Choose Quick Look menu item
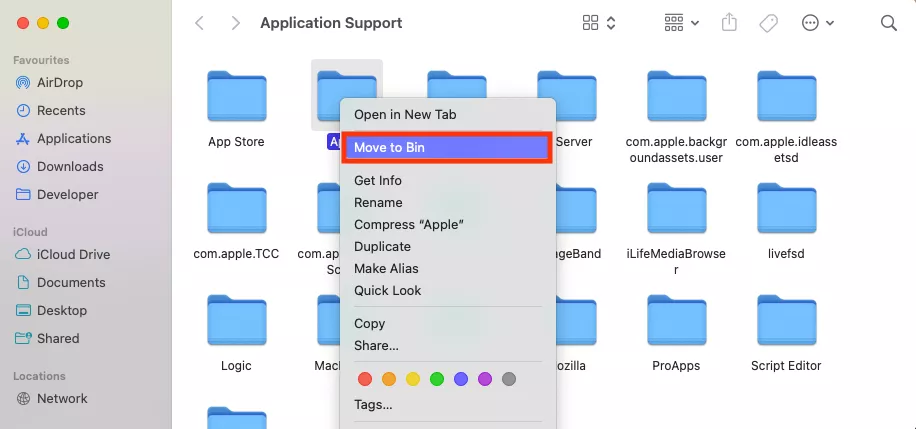Image resolution: width=916 pixels, height=429 pixels. tap(447, 290)
